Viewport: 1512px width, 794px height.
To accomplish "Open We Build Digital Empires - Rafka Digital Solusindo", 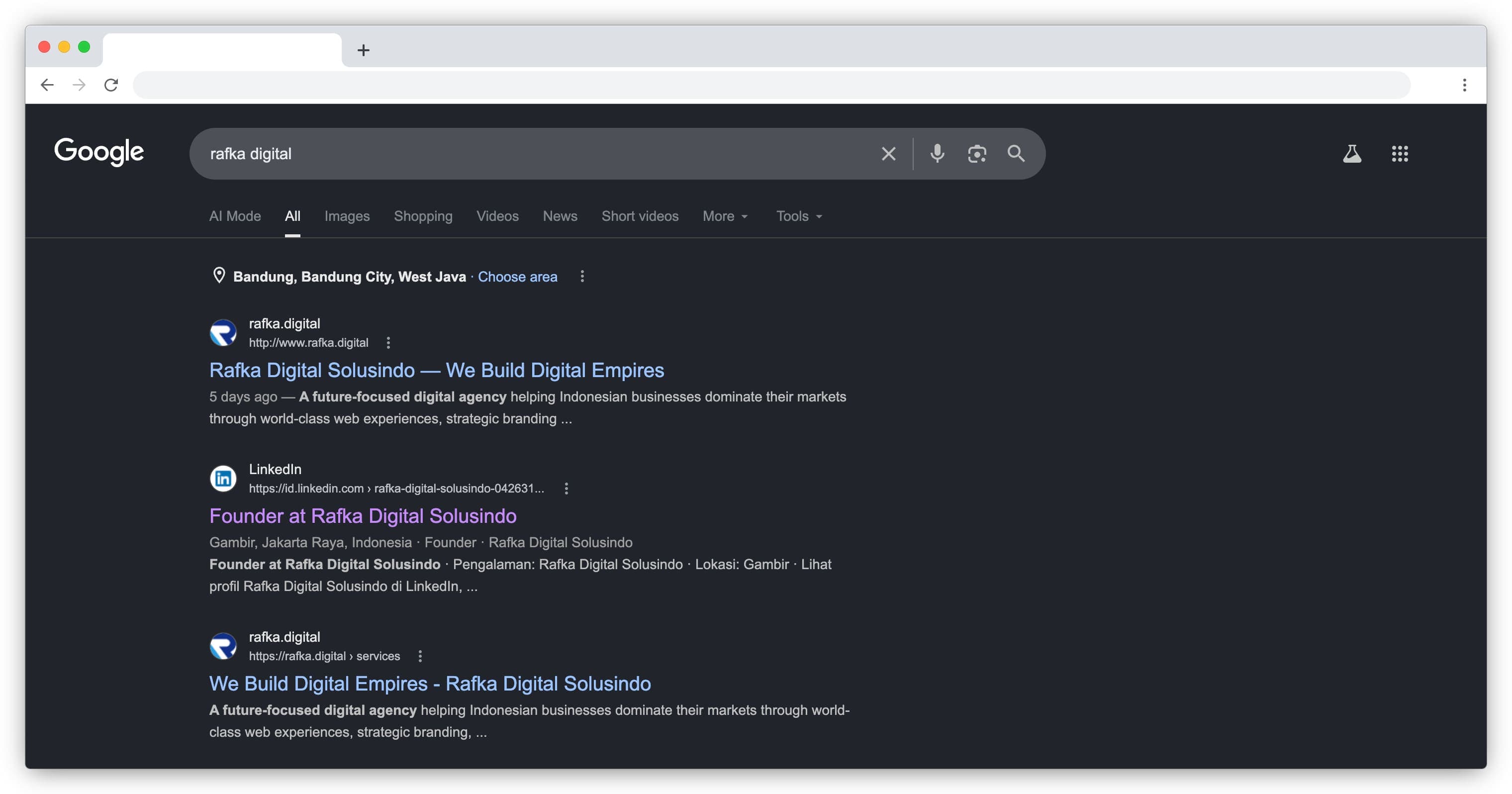I will (430, 684).
